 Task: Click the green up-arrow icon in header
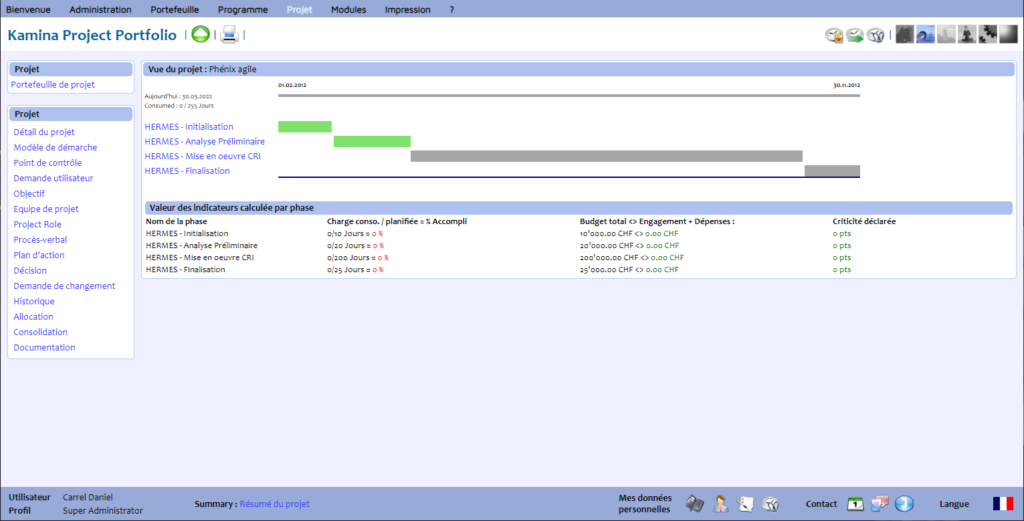coord(200,35)
